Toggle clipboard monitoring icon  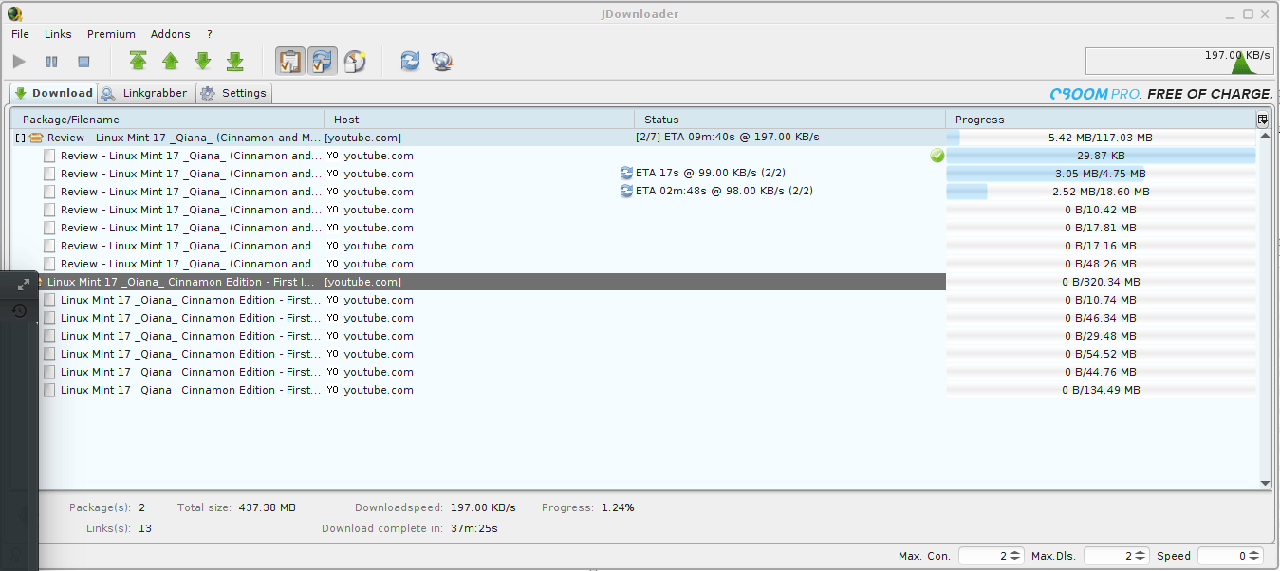click(290, 62)
